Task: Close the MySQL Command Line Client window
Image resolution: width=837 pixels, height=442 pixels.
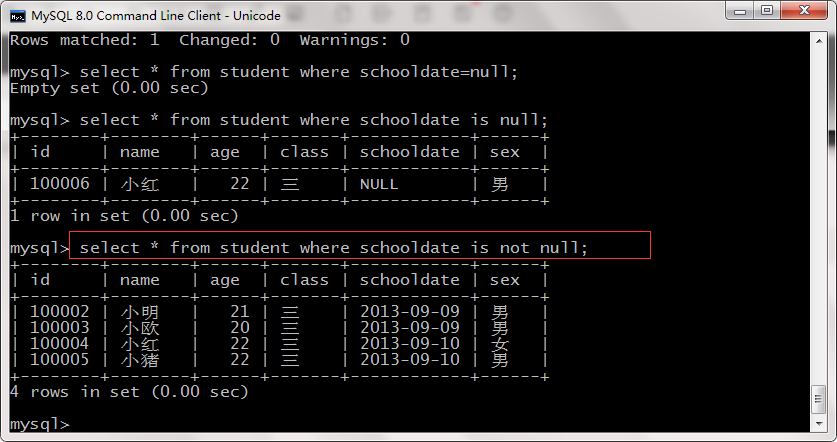Action: point(804,11)
